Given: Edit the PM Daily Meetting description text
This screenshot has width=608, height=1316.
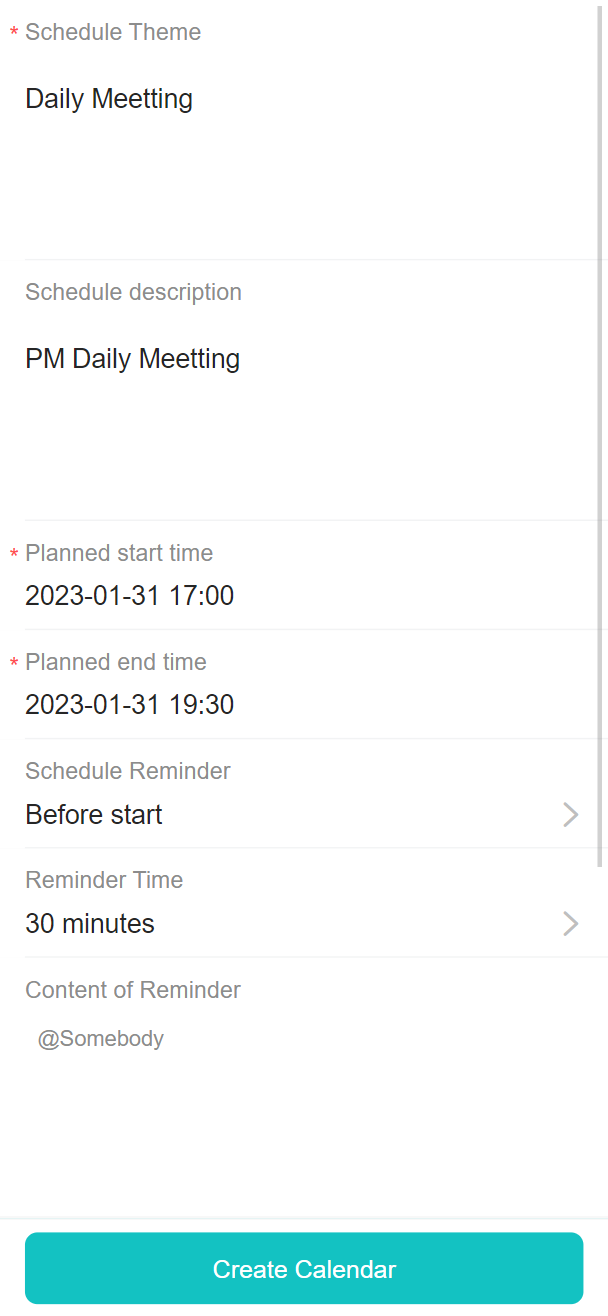Looking at the screenshot, I should click(132, 359).
